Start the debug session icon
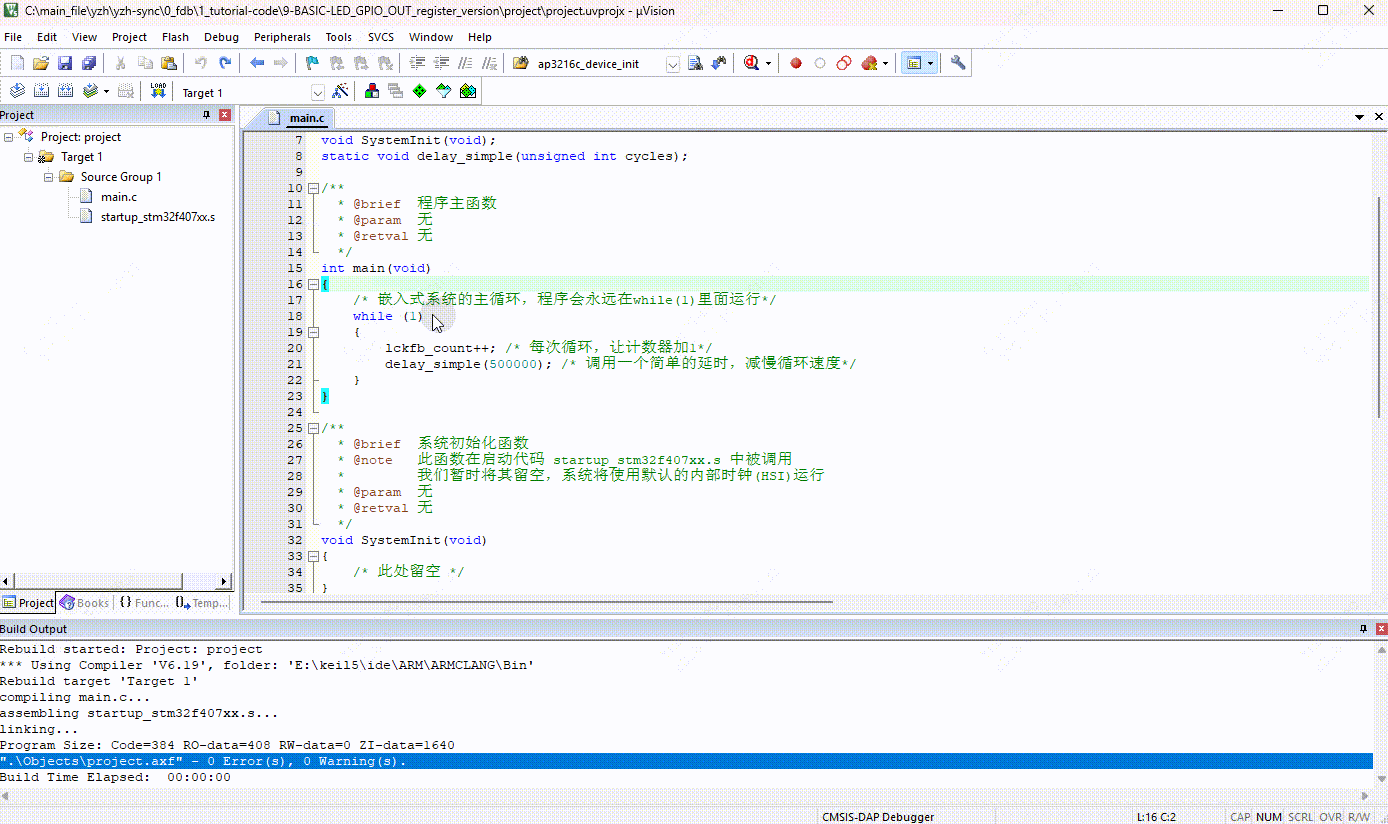This screenshot has width=1388, height=824. pyautogui.click(x=751, y=63)
